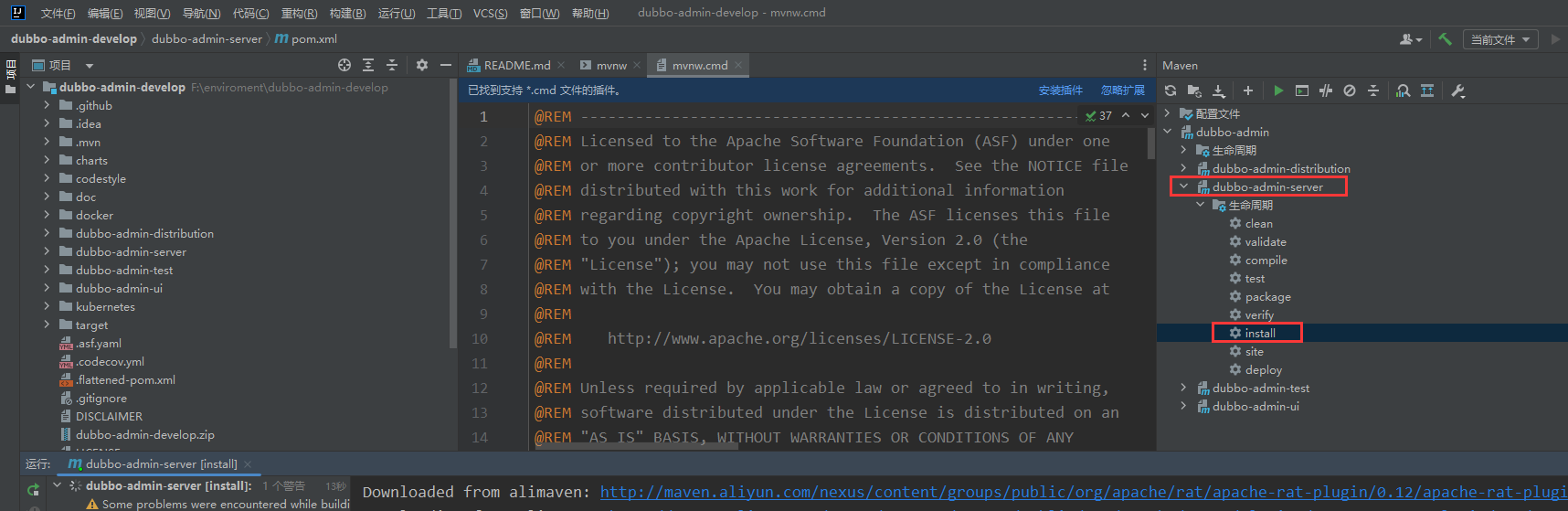Open user account icon in top bar
This screenshot has height=511, width=1568.
pyautogui.click(x=1411, y=39)
